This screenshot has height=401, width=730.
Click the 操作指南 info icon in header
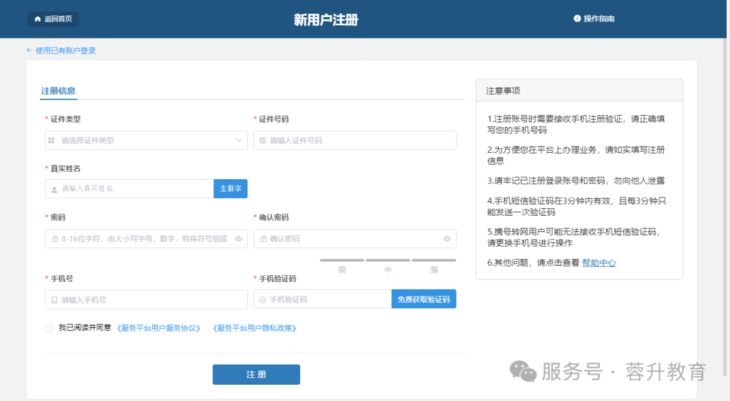click(x=577, y=19)
